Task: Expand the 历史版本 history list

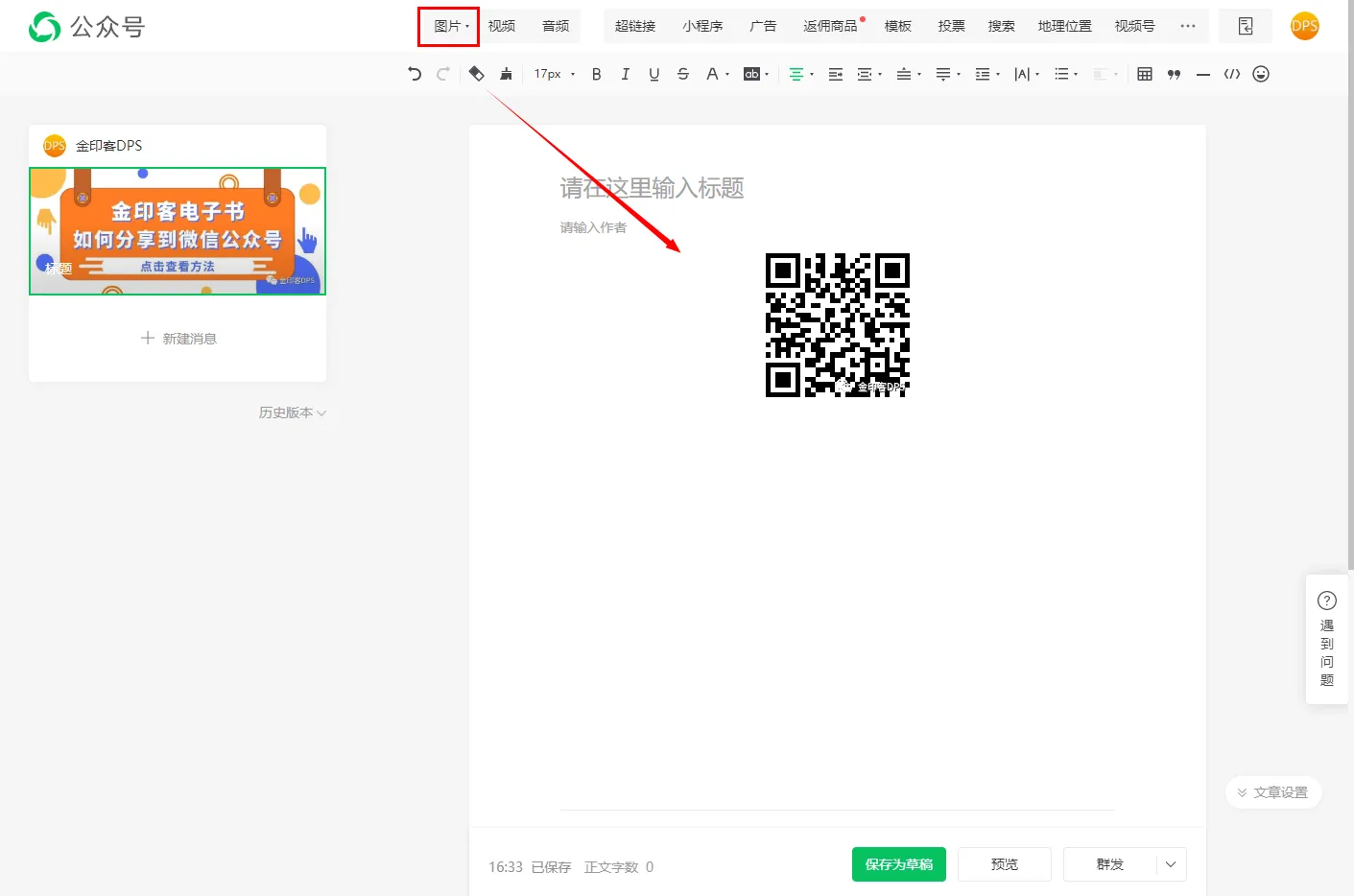Action: tap(293, 413)
